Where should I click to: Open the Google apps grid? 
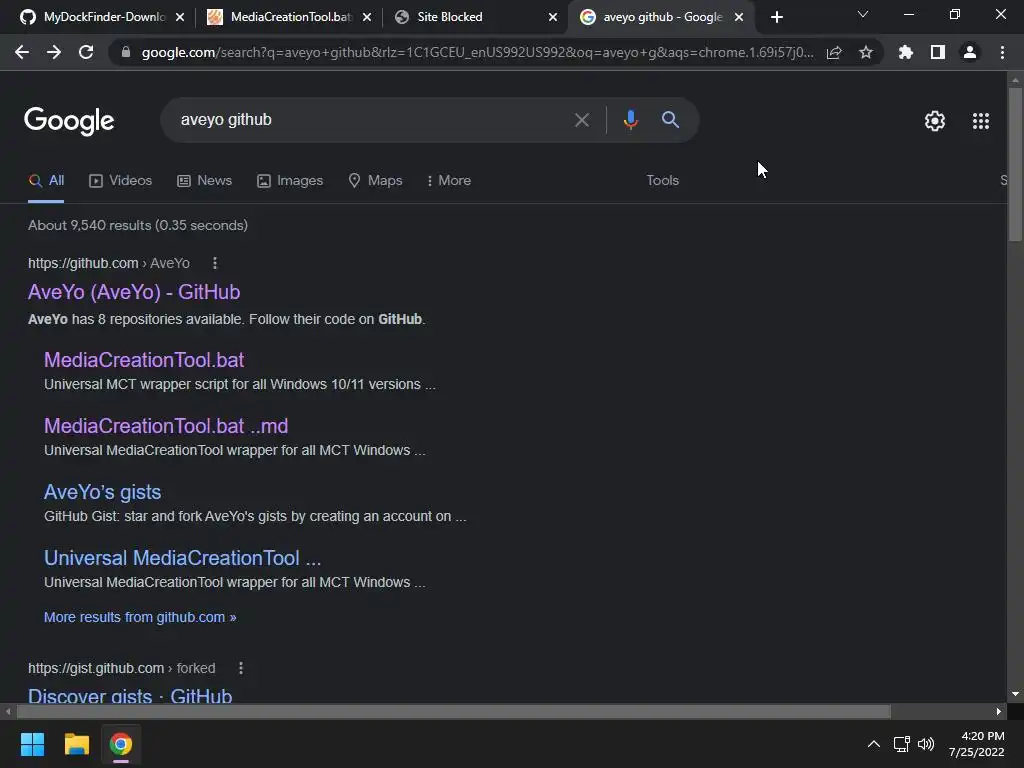pyautogui.click(x=981, y=121)
